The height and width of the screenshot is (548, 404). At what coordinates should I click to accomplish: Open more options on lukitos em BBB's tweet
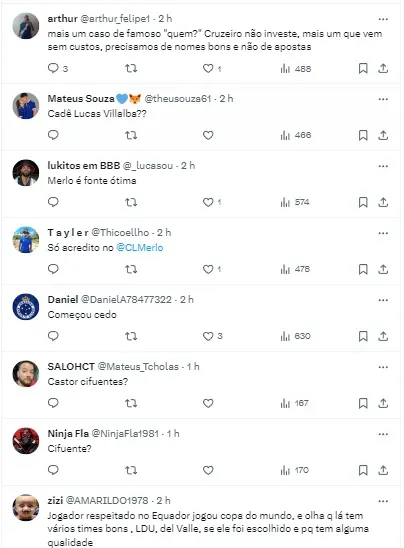coord(383,166)
